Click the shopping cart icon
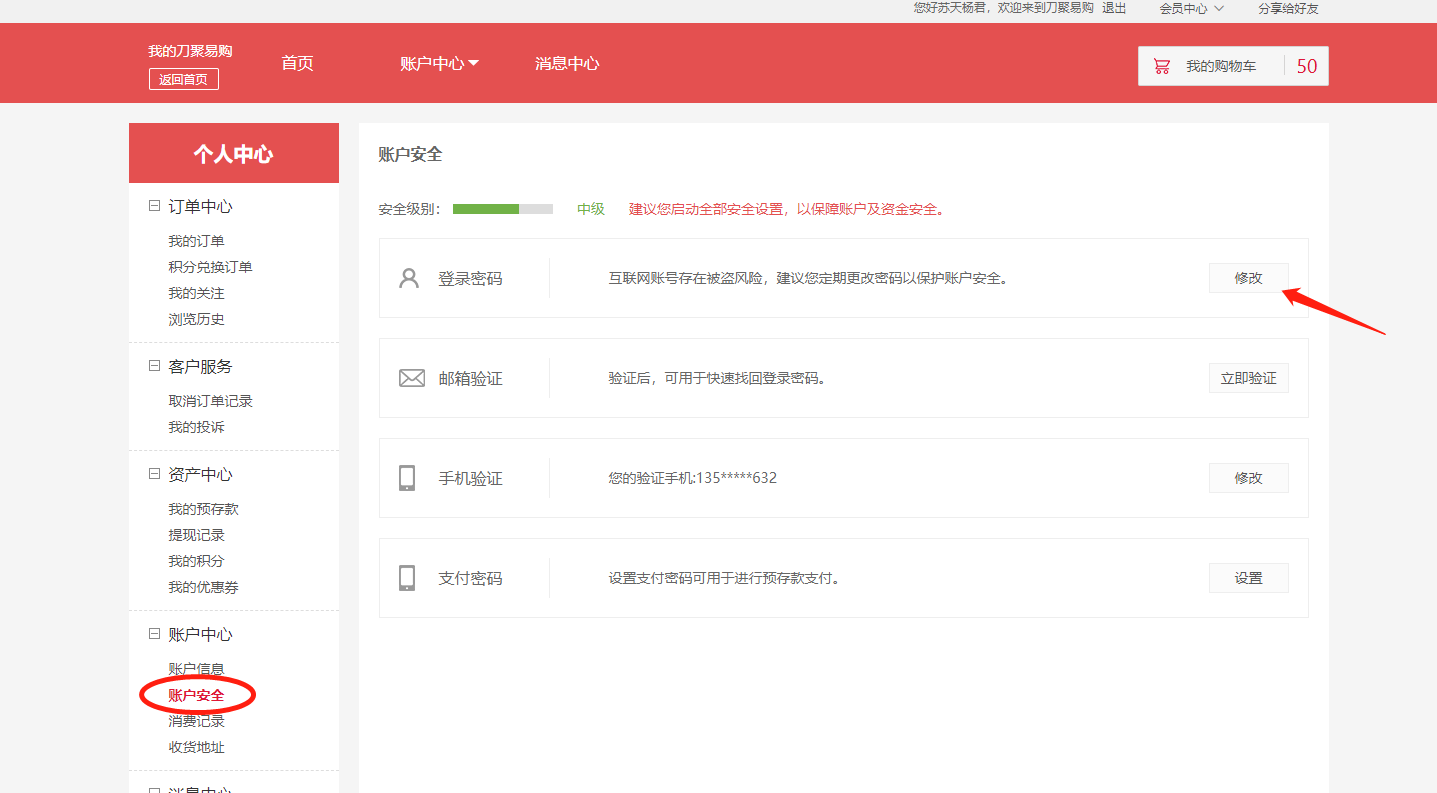Image resolution: width=1437 pixels, height=793 pixels. [x=1161, y=66]
